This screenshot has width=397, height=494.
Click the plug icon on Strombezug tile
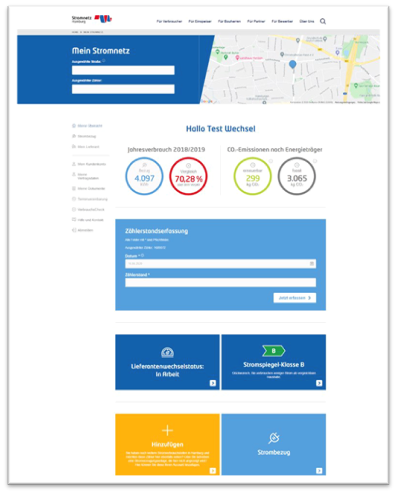pyautogui.click(x=274, y=438)
